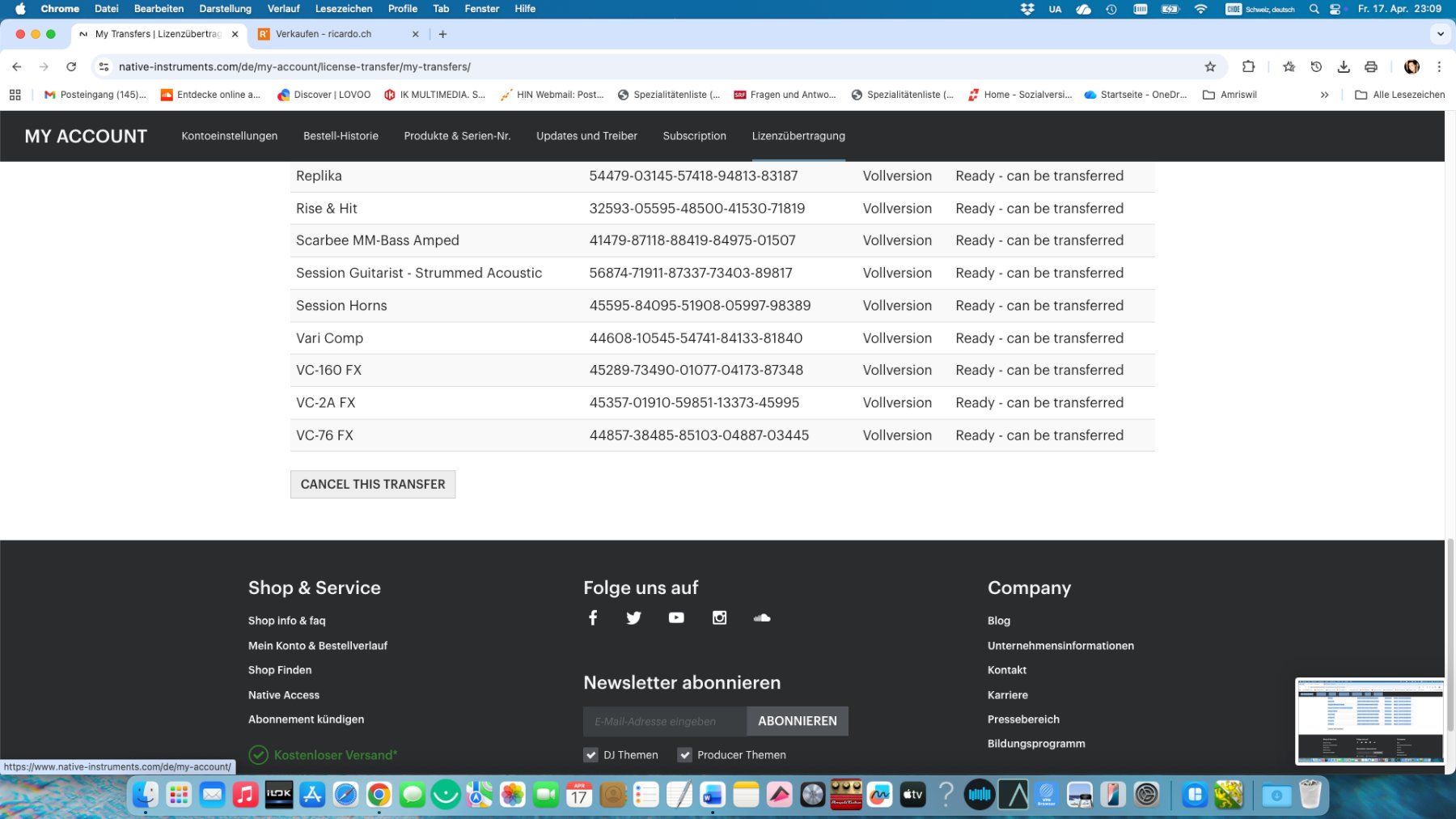Screen dimensions: 1456x819
Task: Open the Native Access footer link
Action: click(x=284, y=695)
